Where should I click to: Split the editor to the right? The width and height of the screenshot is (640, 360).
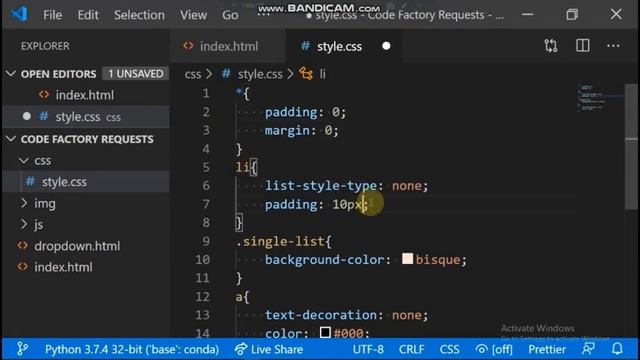(x=582, y=46)
